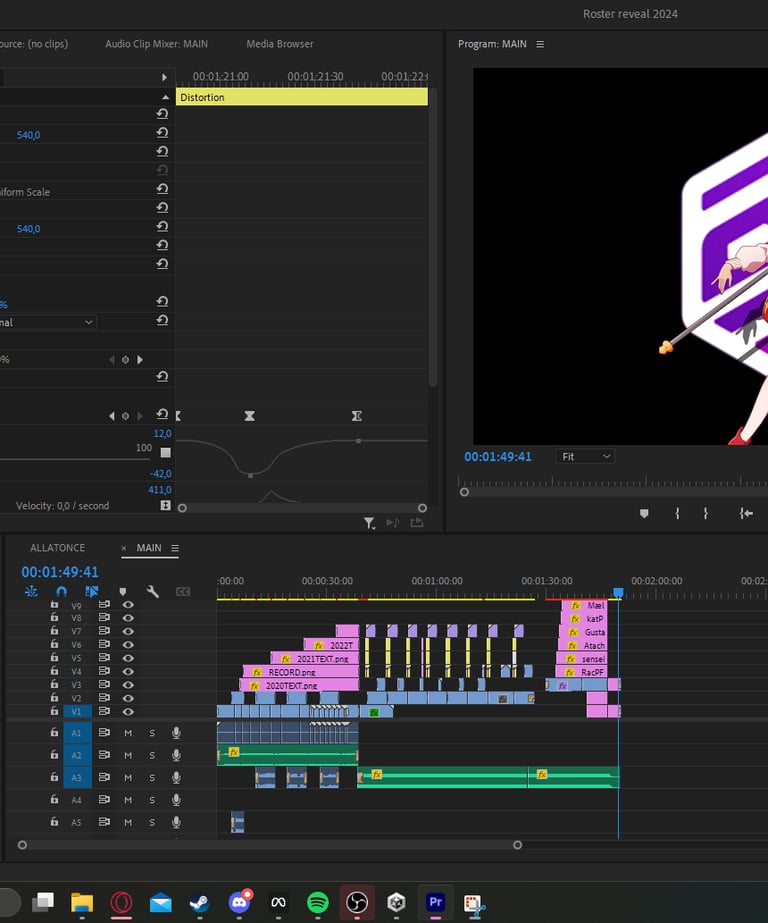768x923 pixels.
Task: Switch to ALLATONCE sequence tab
Action: point(58,548)
